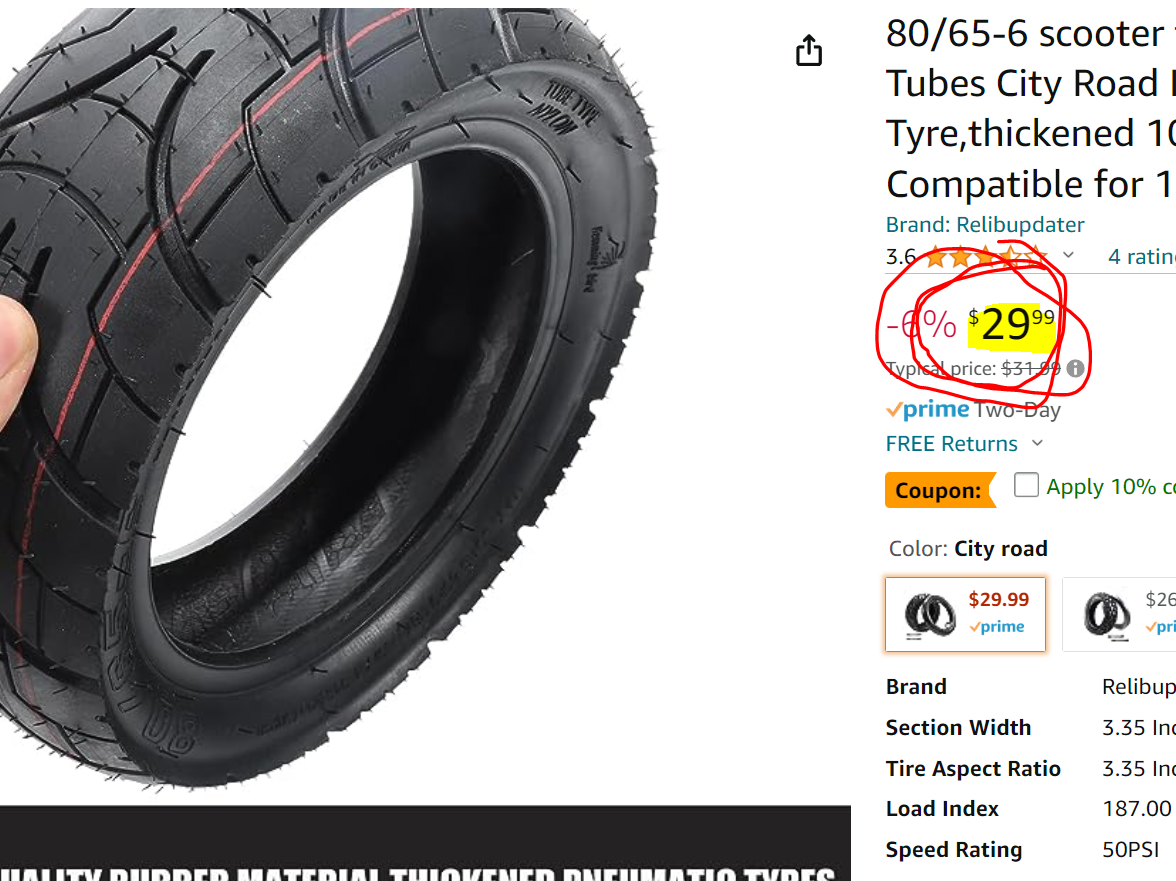
Task: Click the share icon
Action: [x=809, y=50]
